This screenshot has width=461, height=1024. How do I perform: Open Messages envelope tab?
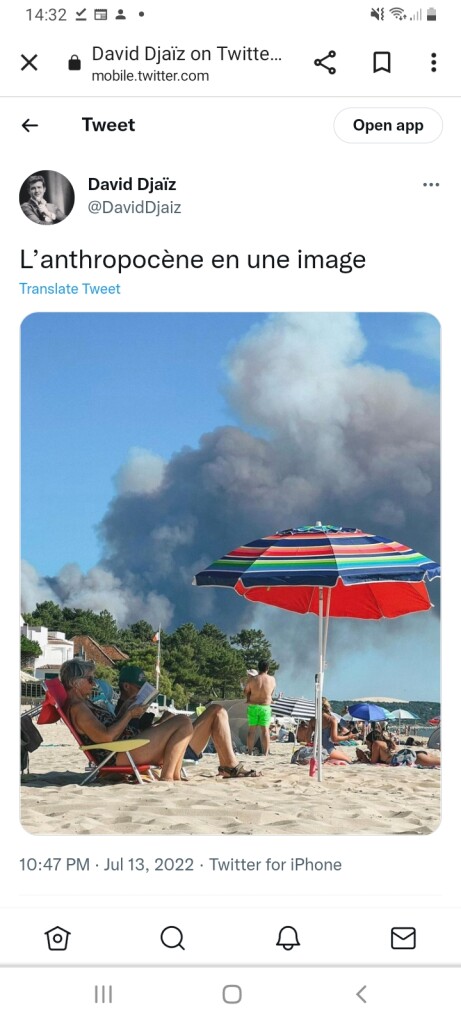pyautogui.click(x=403, y=938)
